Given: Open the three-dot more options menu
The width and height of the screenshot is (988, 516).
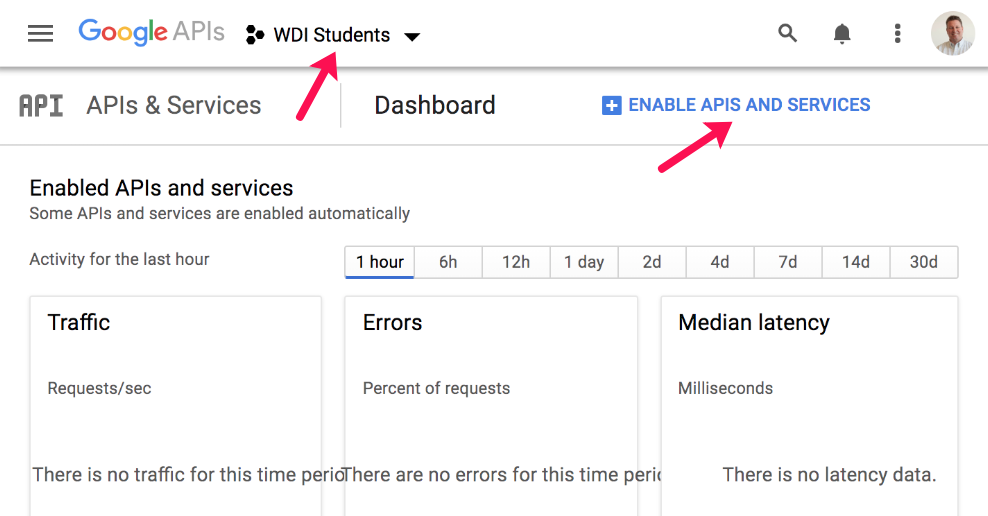Looking at the screenshot, I should click(x=897, y=34).
